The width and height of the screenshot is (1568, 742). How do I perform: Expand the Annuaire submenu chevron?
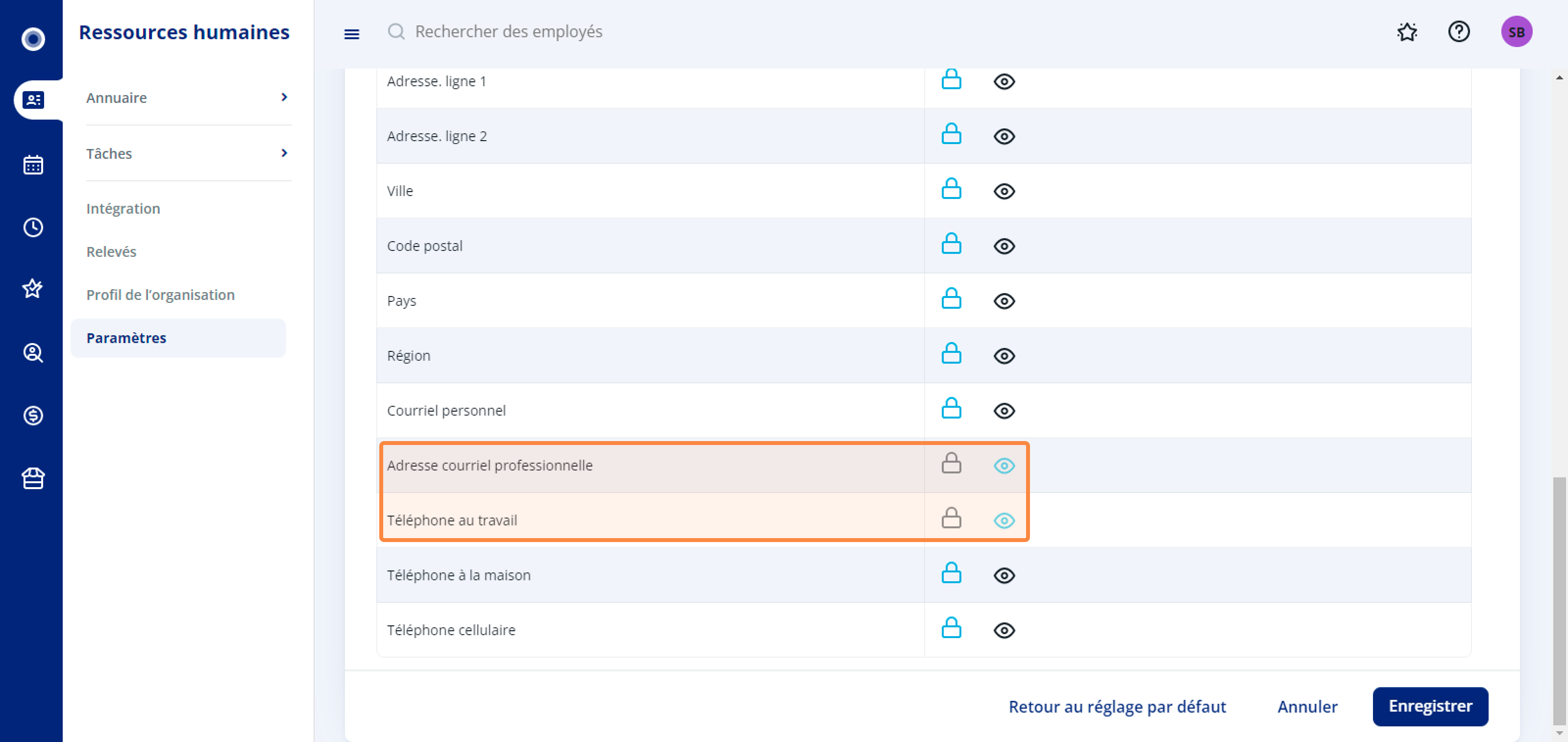284,98
